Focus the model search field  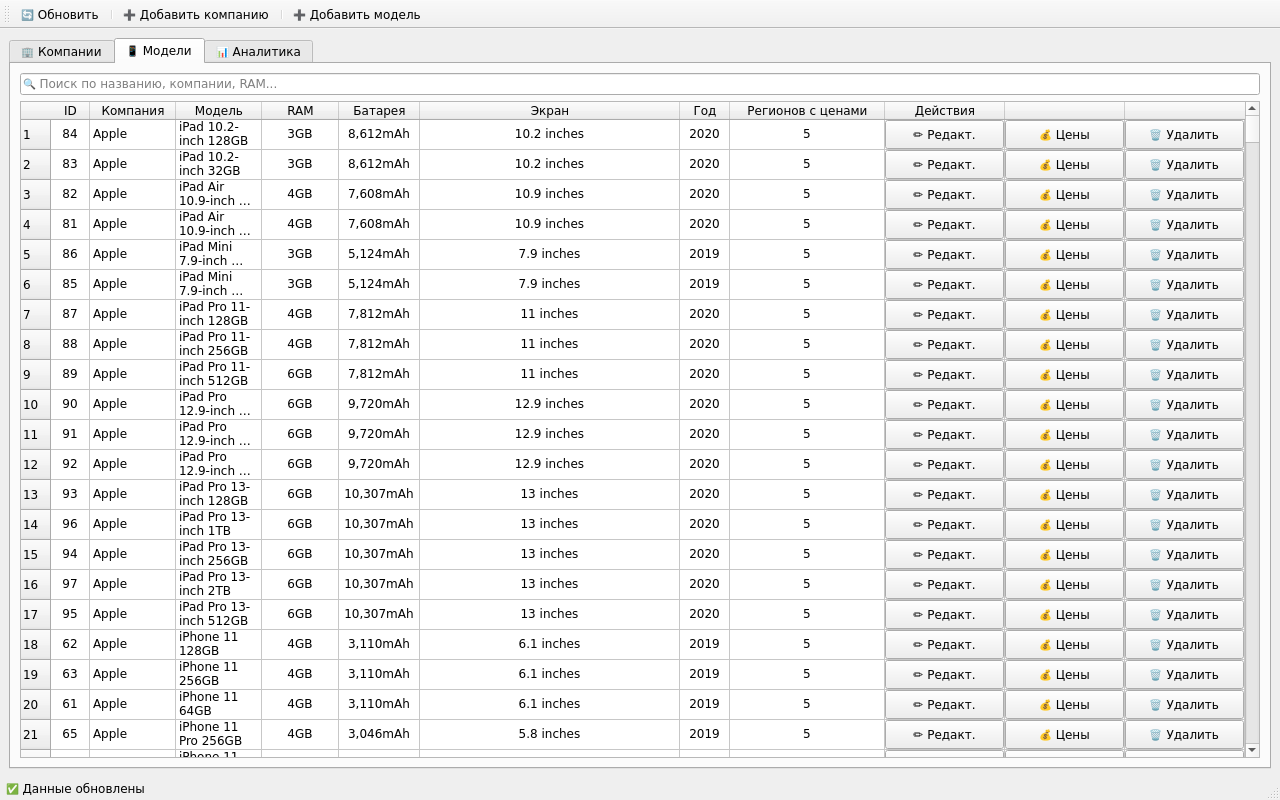pos(640,84)
